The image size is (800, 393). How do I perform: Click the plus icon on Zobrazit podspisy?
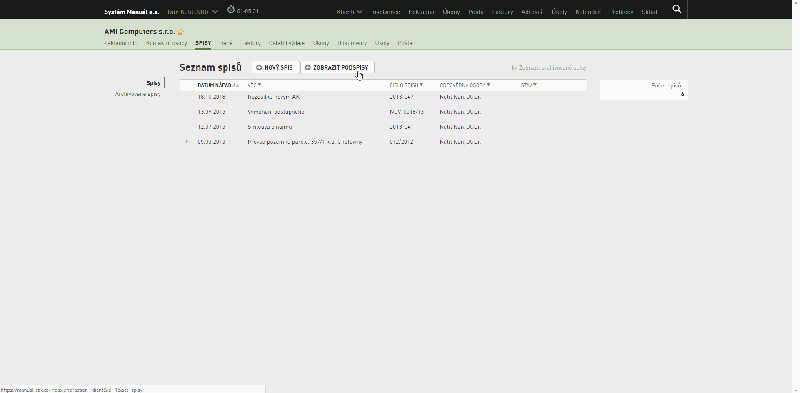coord(308,67)
